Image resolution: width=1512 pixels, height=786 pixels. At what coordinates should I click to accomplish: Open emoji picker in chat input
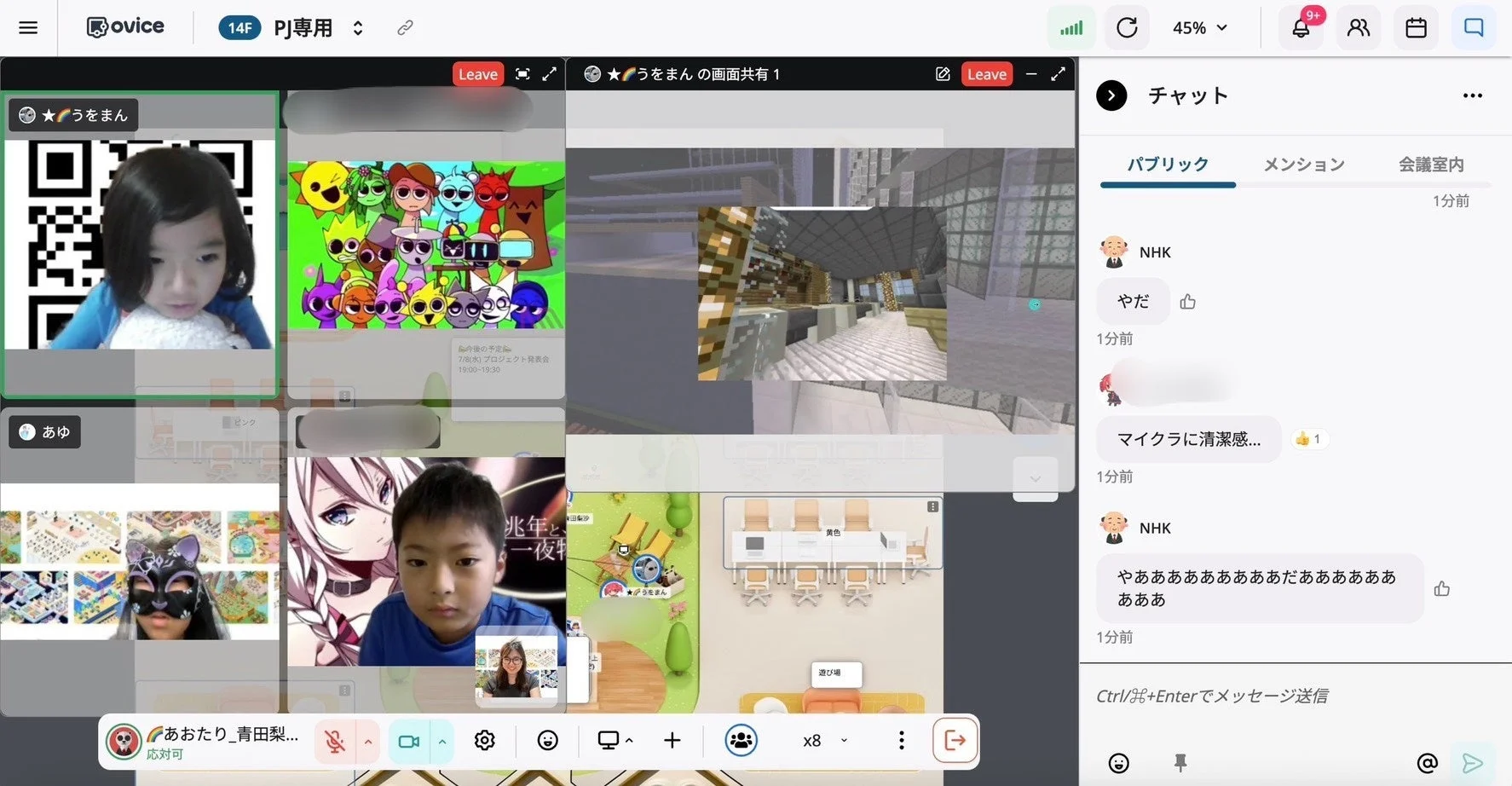[1118, 763]
